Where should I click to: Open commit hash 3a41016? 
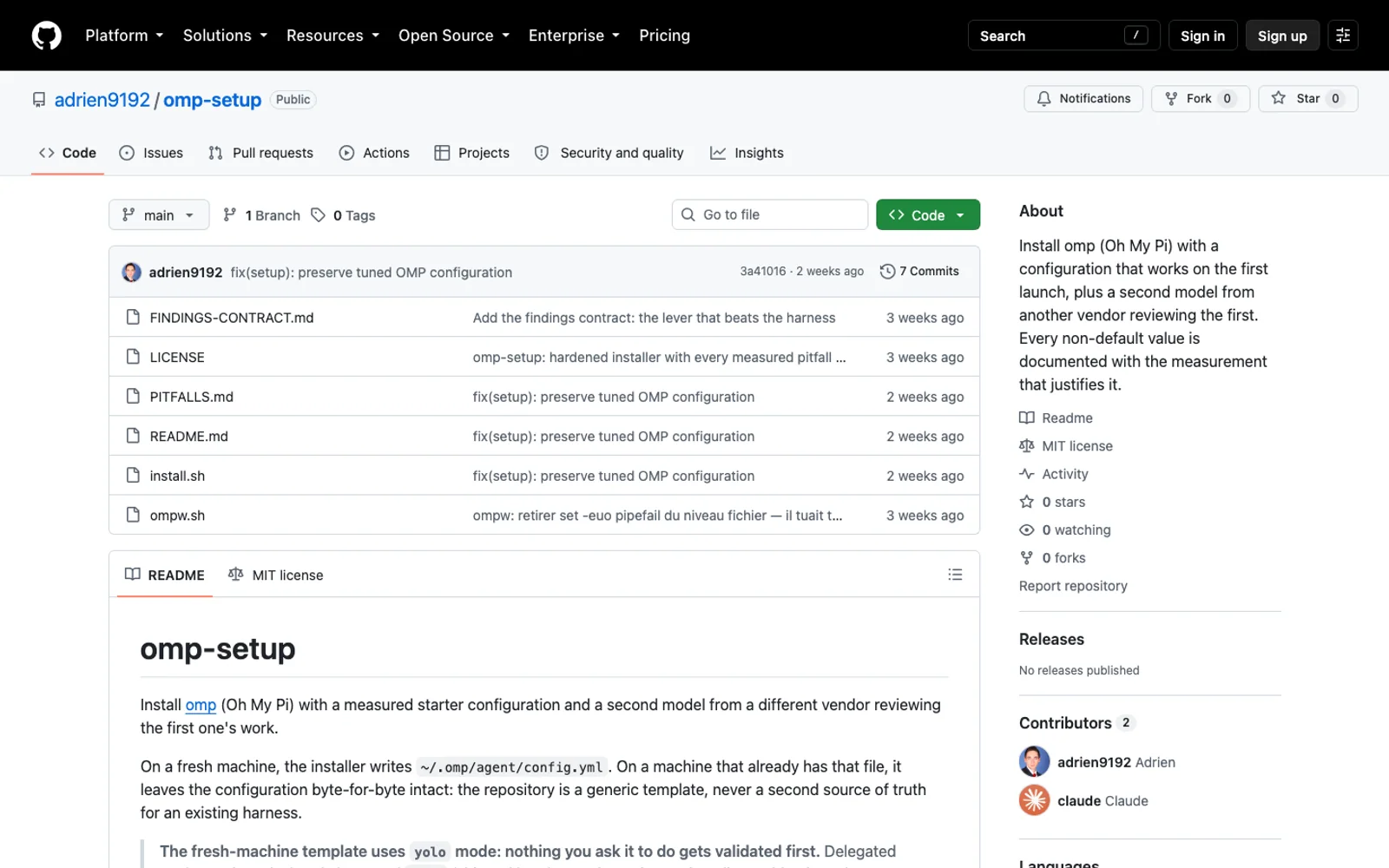pos(763,272)
